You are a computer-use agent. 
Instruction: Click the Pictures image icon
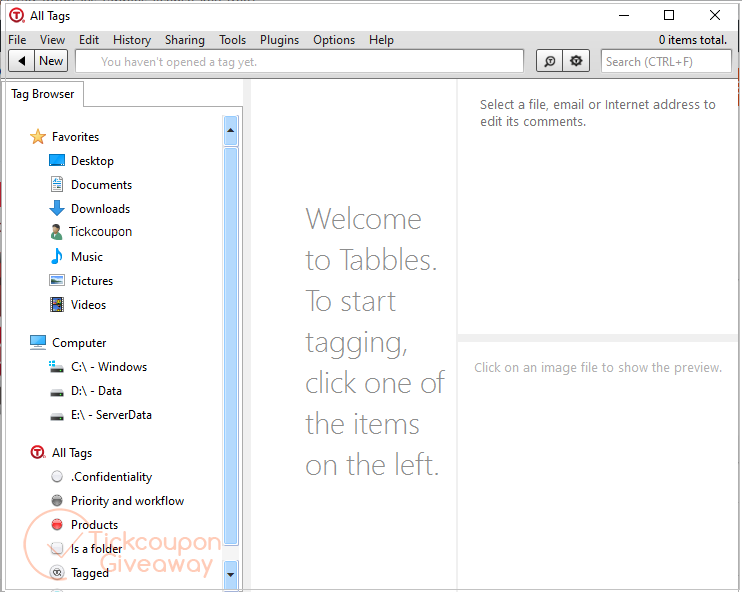(x=57, y=280)
